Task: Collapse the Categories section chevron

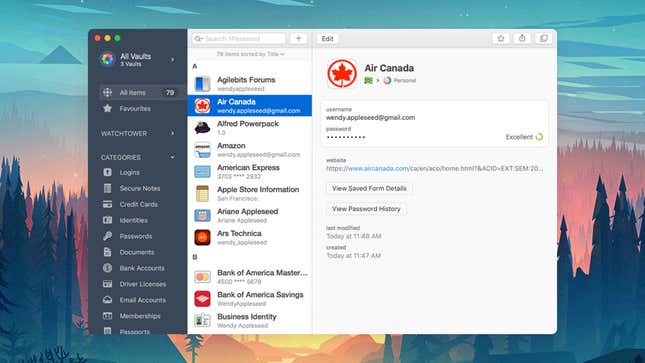Action: point(172,157)
